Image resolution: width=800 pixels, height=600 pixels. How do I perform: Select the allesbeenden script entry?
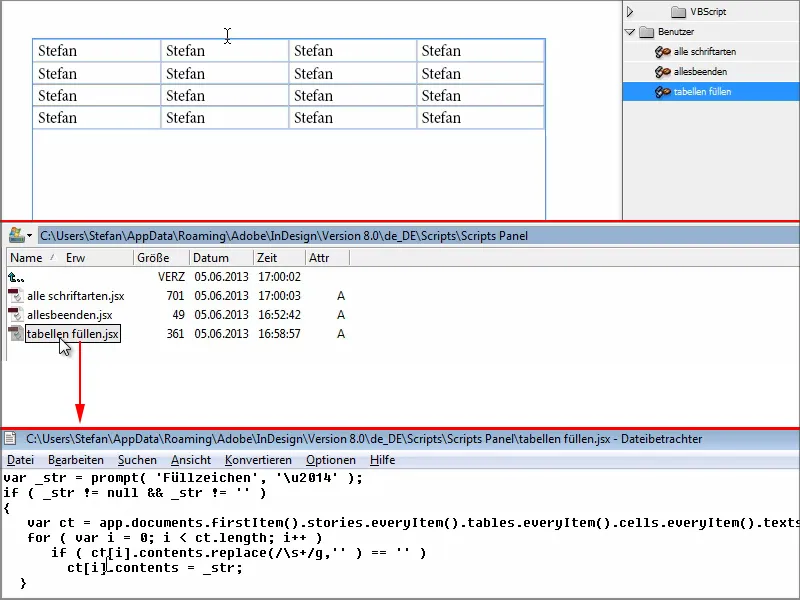tap(700, 72)
